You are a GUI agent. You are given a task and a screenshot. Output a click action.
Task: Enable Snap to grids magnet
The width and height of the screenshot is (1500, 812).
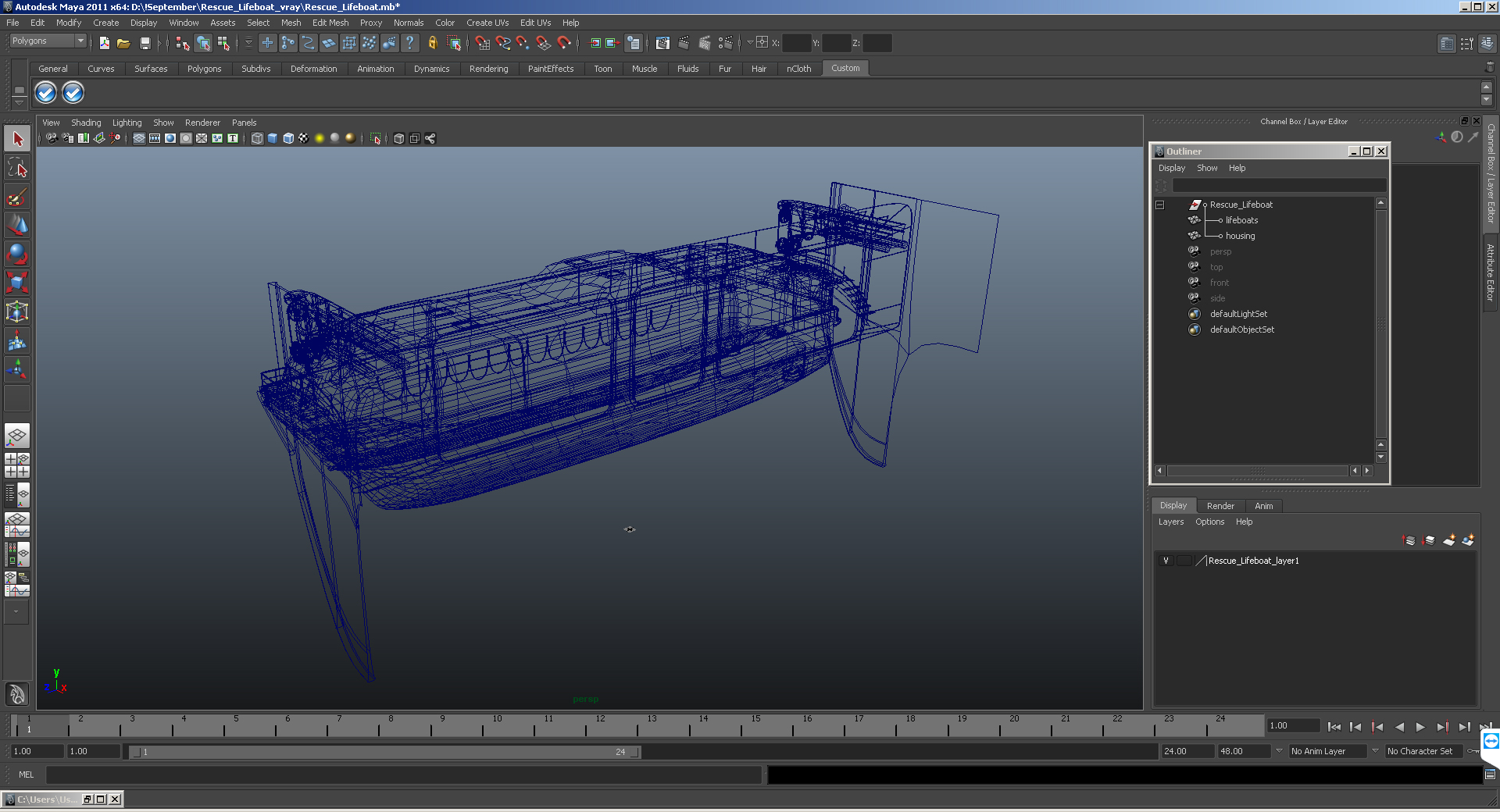pos(482,43)
